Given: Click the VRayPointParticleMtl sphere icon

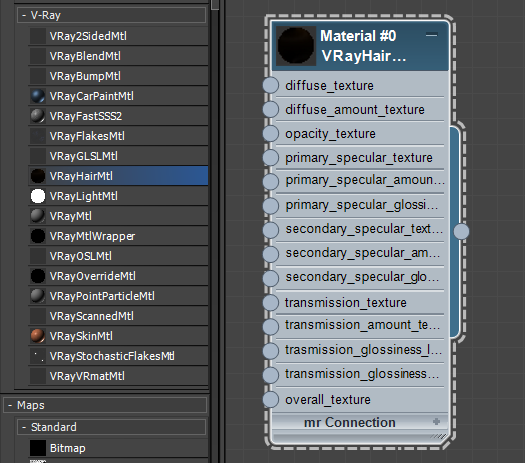Looking at the screenshot, I should coord(38,296).
